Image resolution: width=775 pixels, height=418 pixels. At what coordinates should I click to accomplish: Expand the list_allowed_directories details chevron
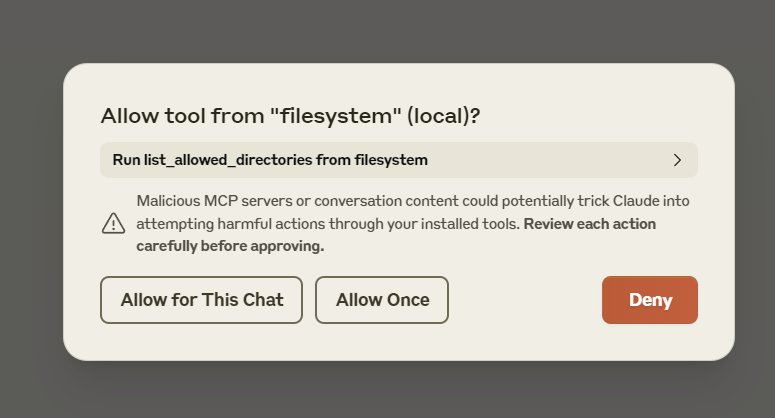pos(677,160)
